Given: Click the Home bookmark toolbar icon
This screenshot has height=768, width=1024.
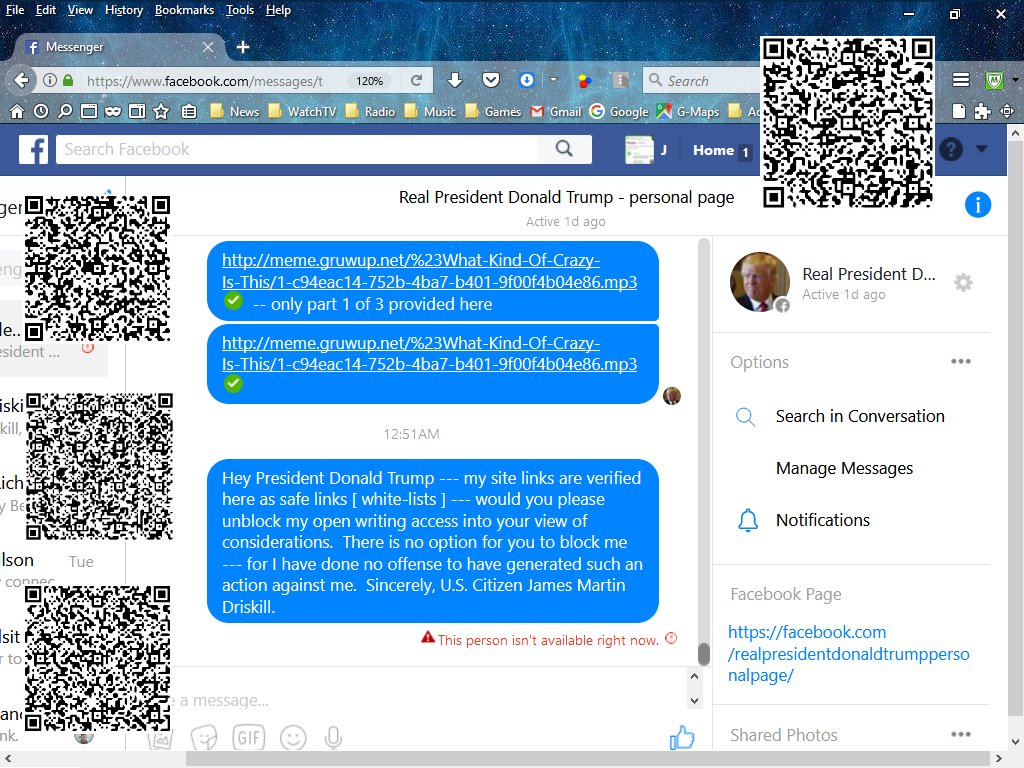Looking at the screenshot, I should pyautogui.click(x=17, y=112).
